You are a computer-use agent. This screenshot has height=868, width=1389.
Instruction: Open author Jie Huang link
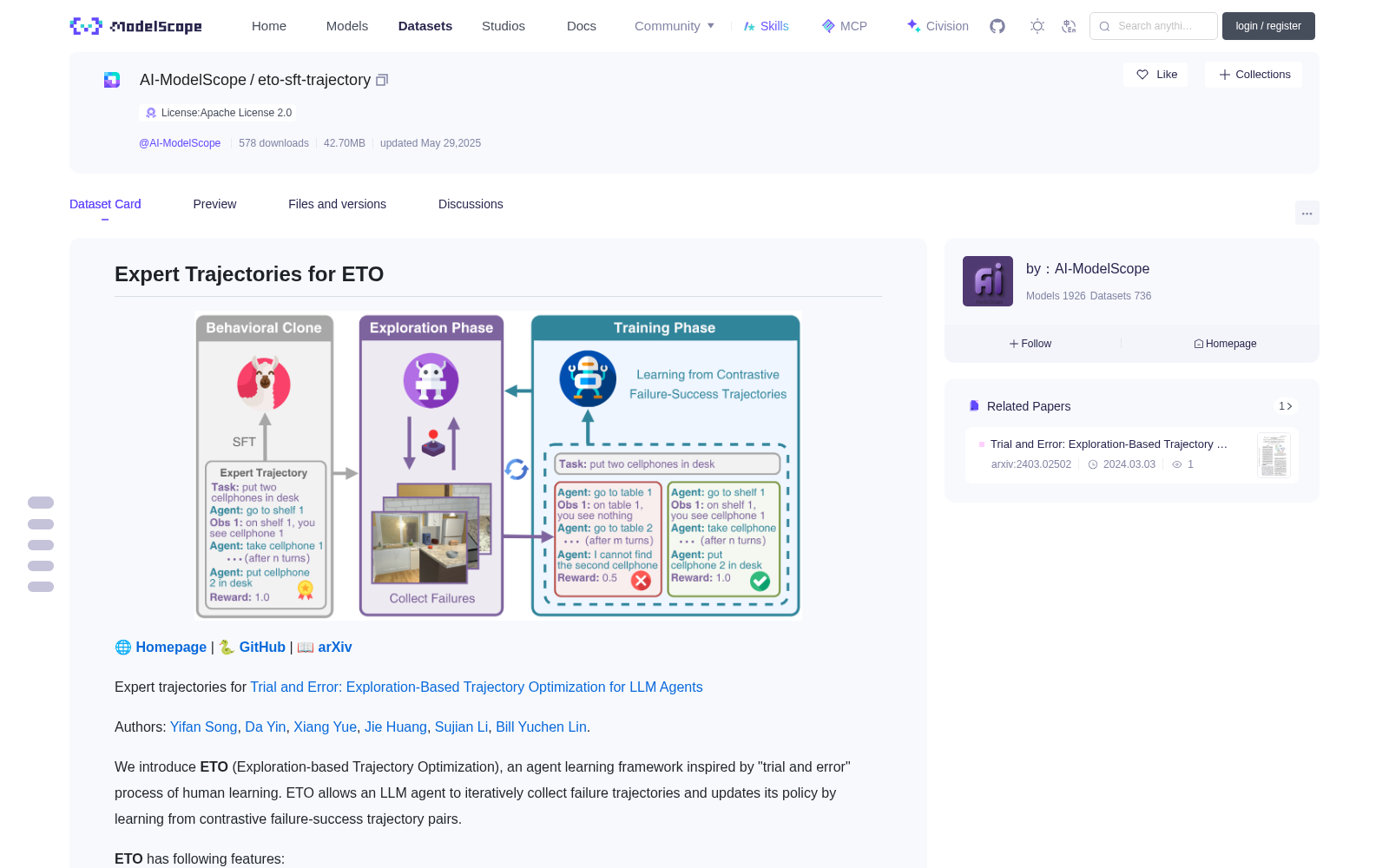tap(396, 727)
